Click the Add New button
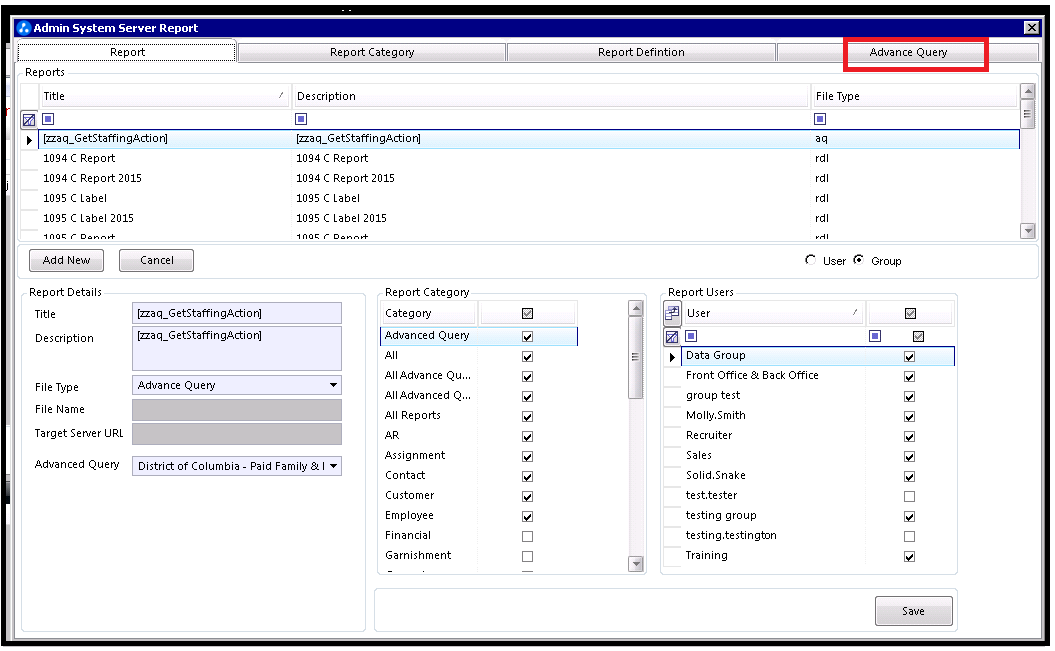1055x651 pixels. 67,260
